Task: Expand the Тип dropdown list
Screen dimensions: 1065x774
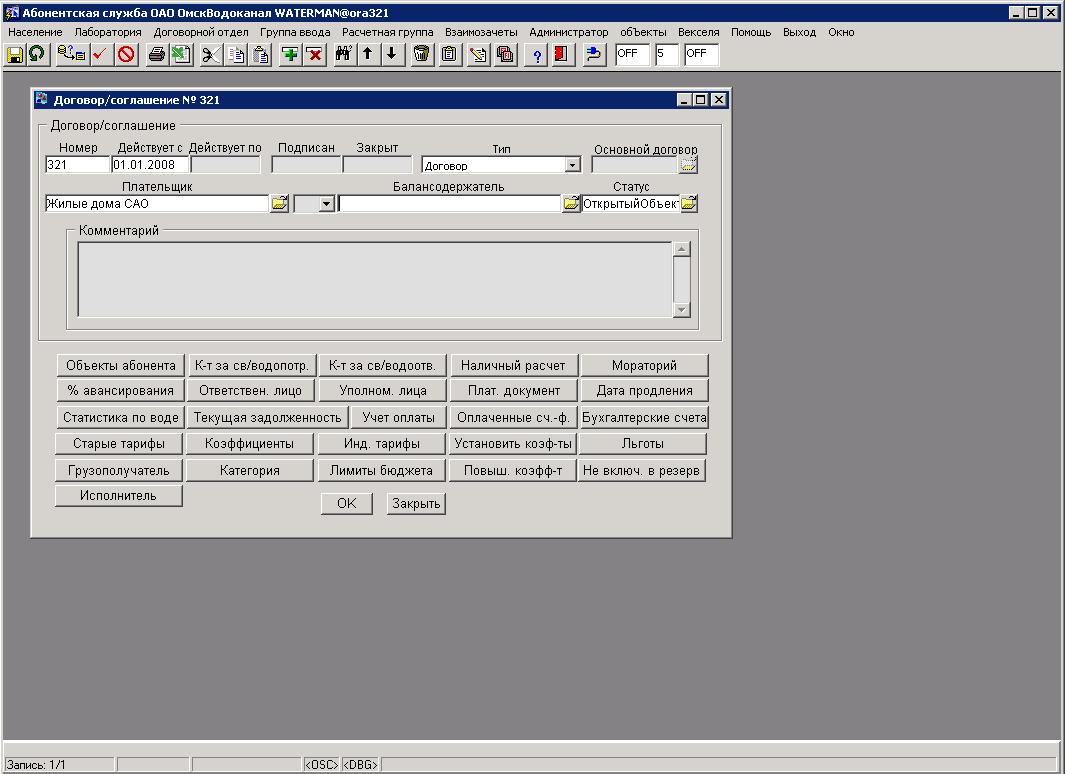Action: pyautogui.click(x=572, y=166)
